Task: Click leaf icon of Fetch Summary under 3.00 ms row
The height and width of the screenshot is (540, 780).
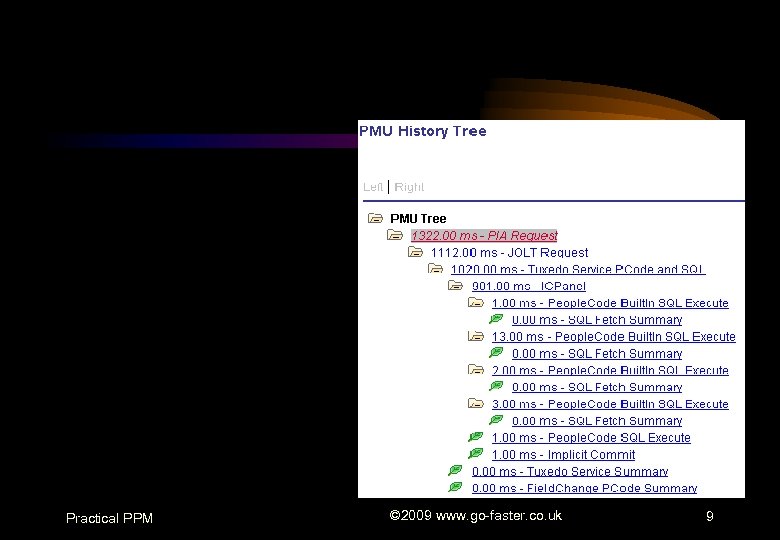Action: [496, 420]
